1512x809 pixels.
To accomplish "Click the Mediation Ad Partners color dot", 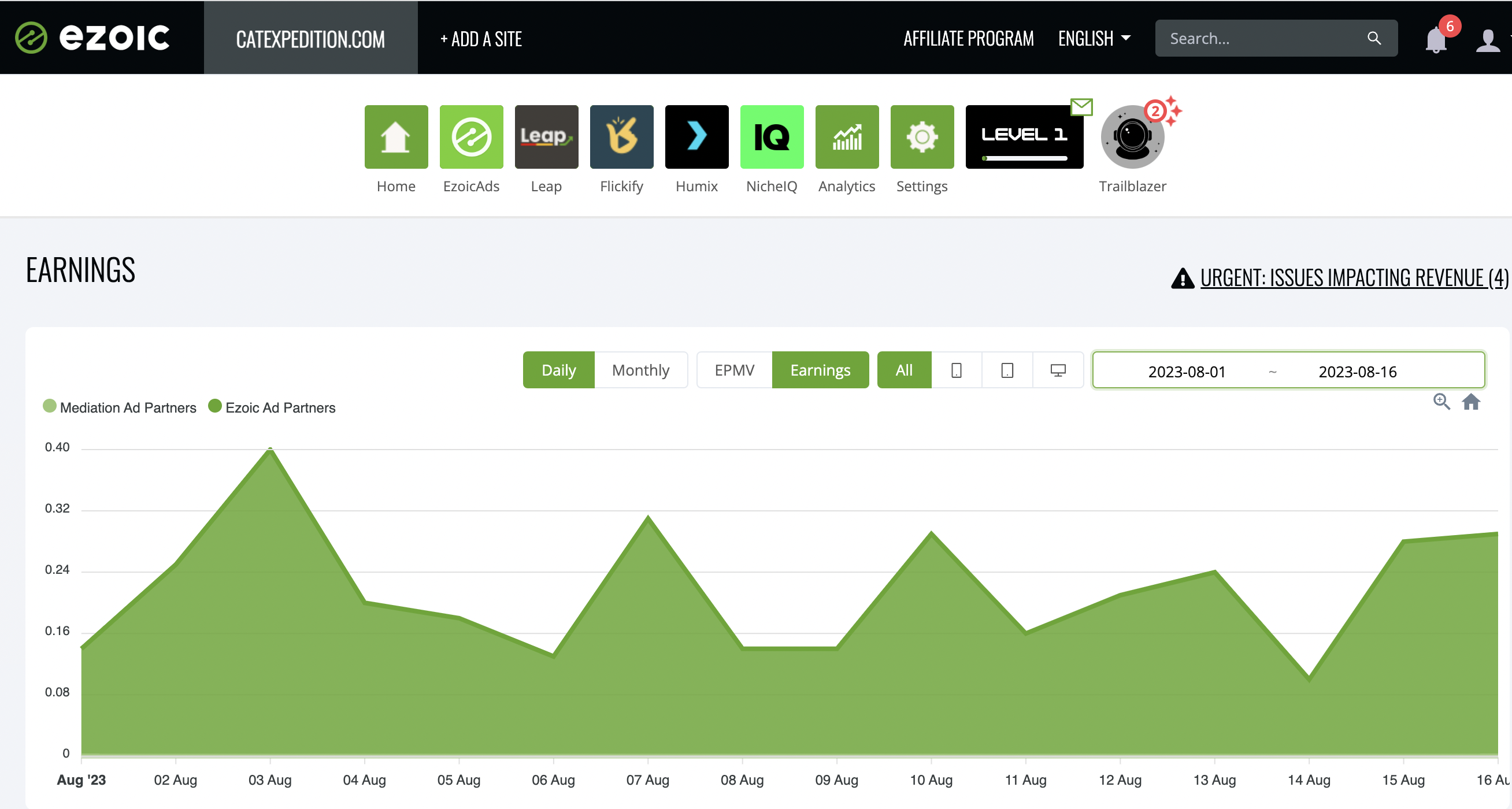I will click(49, 406).
